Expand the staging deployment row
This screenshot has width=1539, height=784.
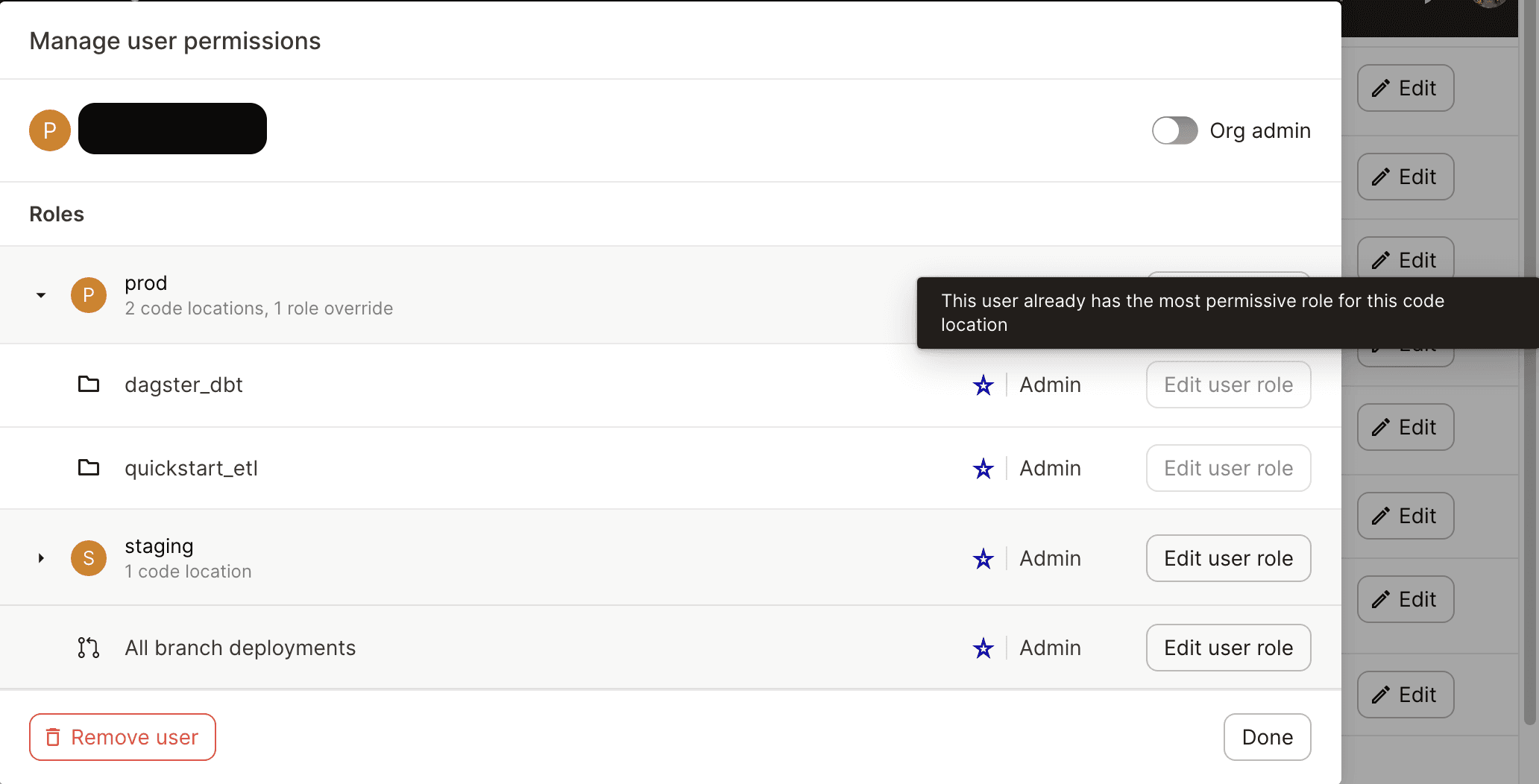[41, 558]
